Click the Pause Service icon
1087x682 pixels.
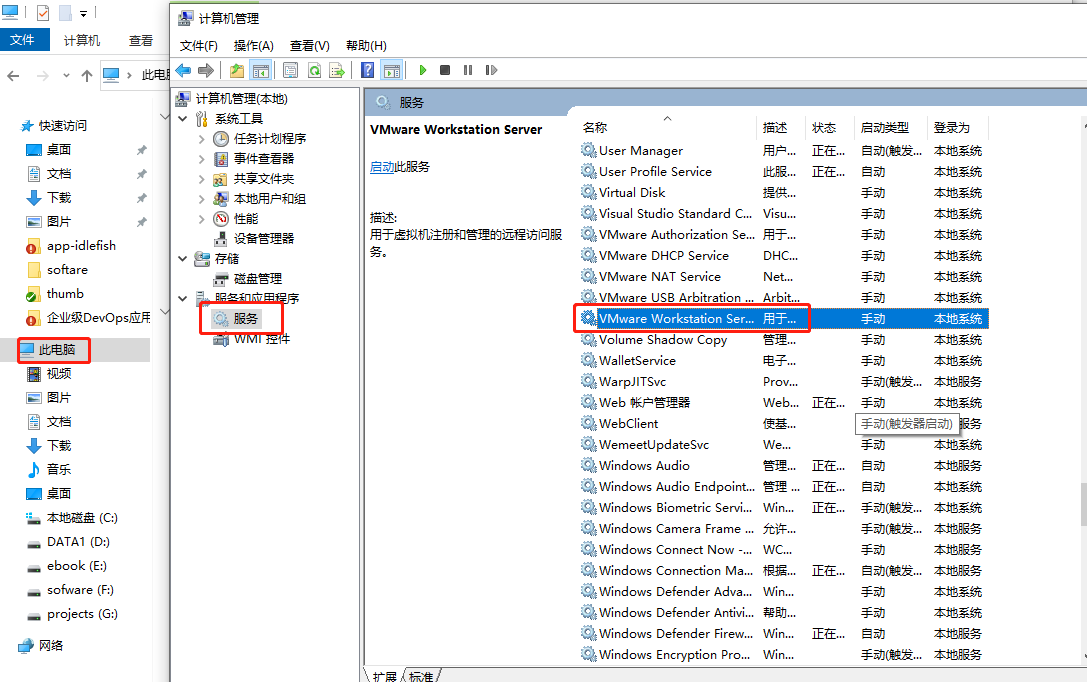point(468,70)
